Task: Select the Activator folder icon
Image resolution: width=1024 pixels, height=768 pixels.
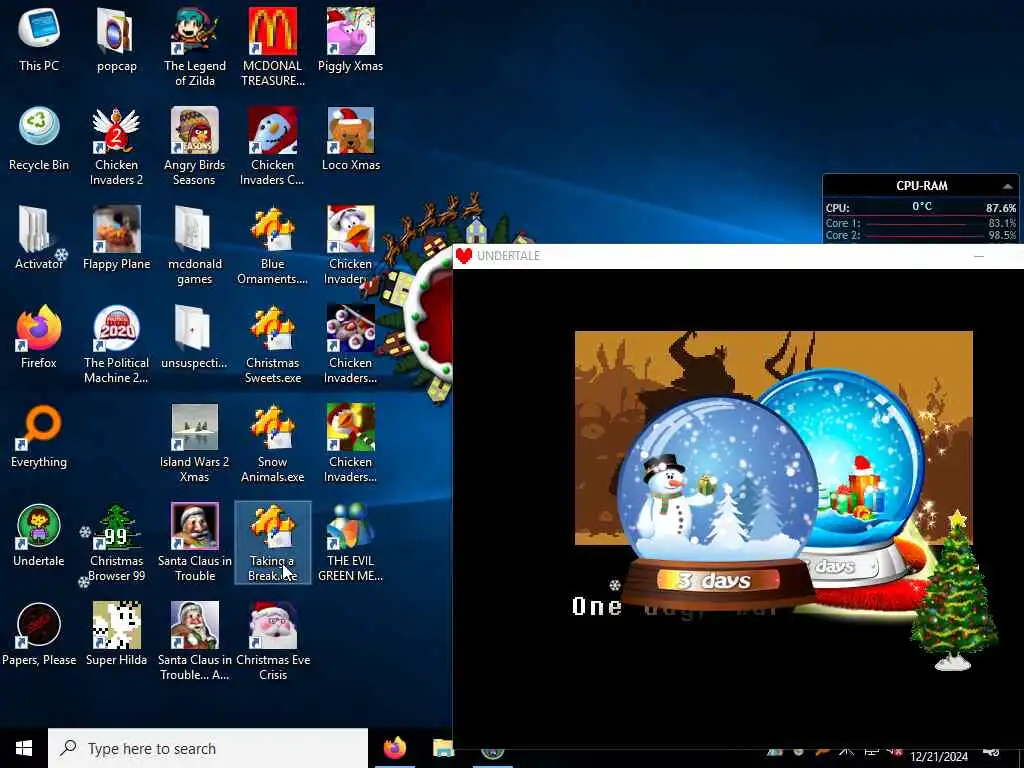Action: point(39,238)
